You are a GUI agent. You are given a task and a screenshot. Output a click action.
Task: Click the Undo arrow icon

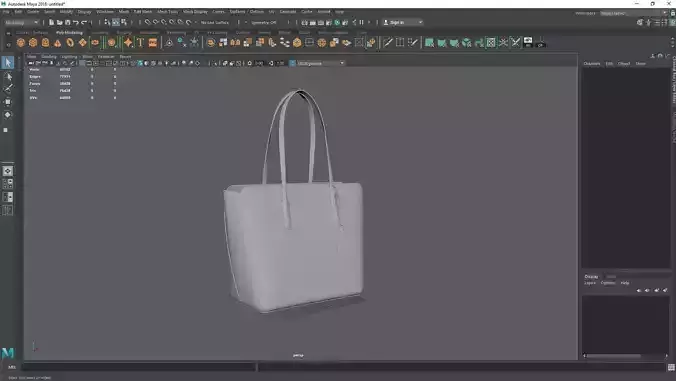[x=76, y=22]
